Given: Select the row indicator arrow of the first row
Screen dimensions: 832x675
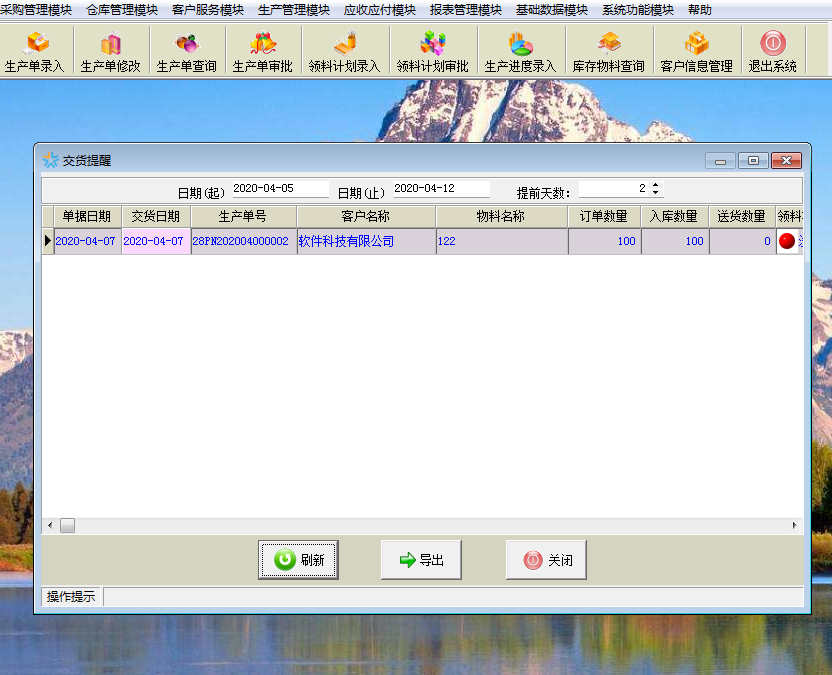Looking at the screenshot, I should (48, 241).
